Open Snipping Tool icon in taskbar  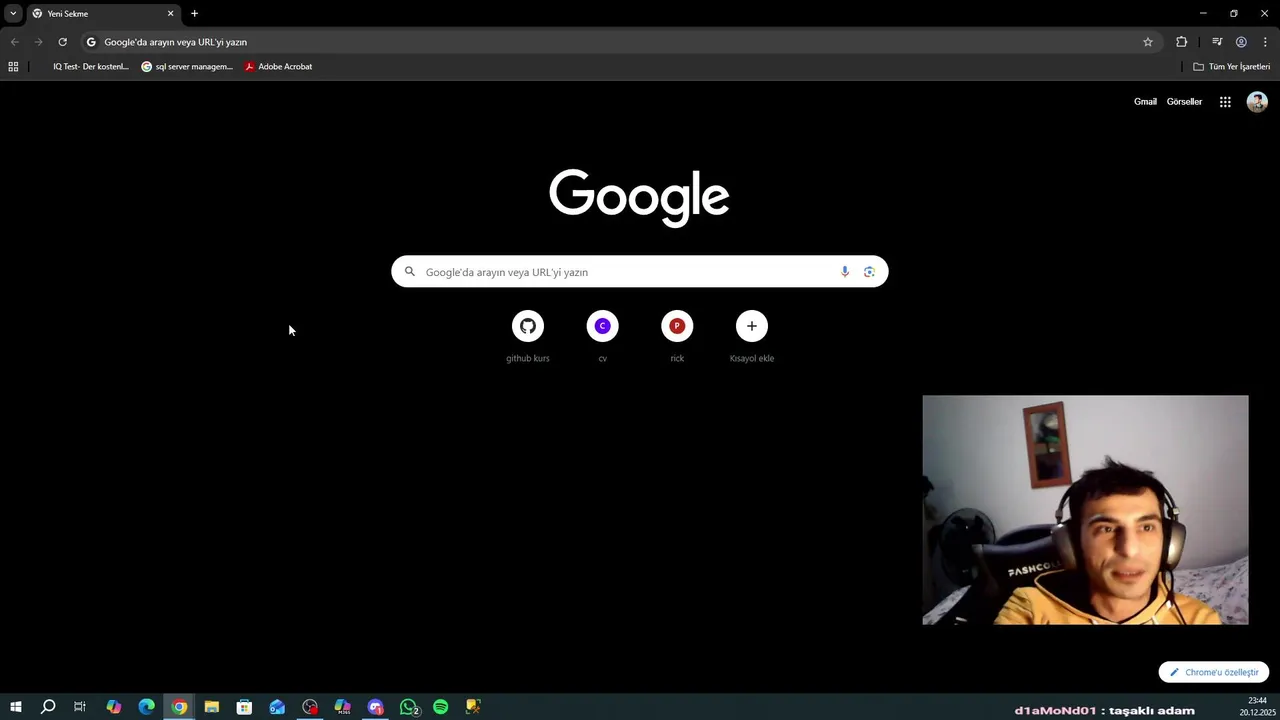click(x=473, y=707)
